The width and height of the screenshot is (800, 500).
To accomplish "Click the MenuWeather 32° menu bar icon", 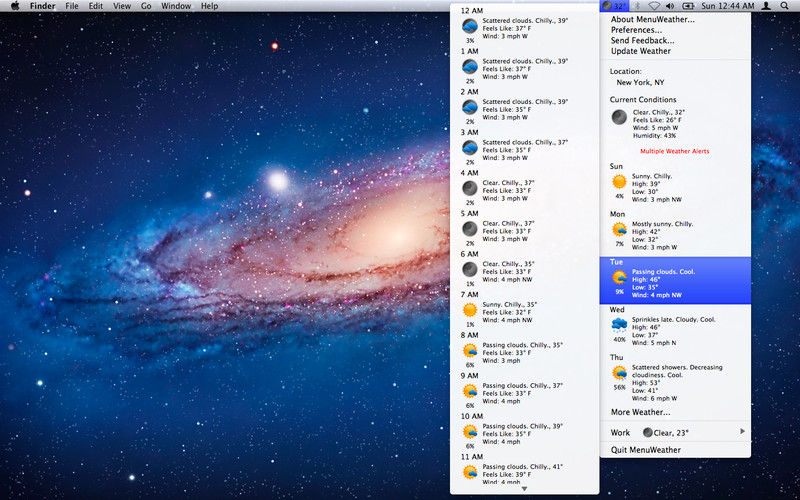I will pyautogui.click(x=614, y=6).
